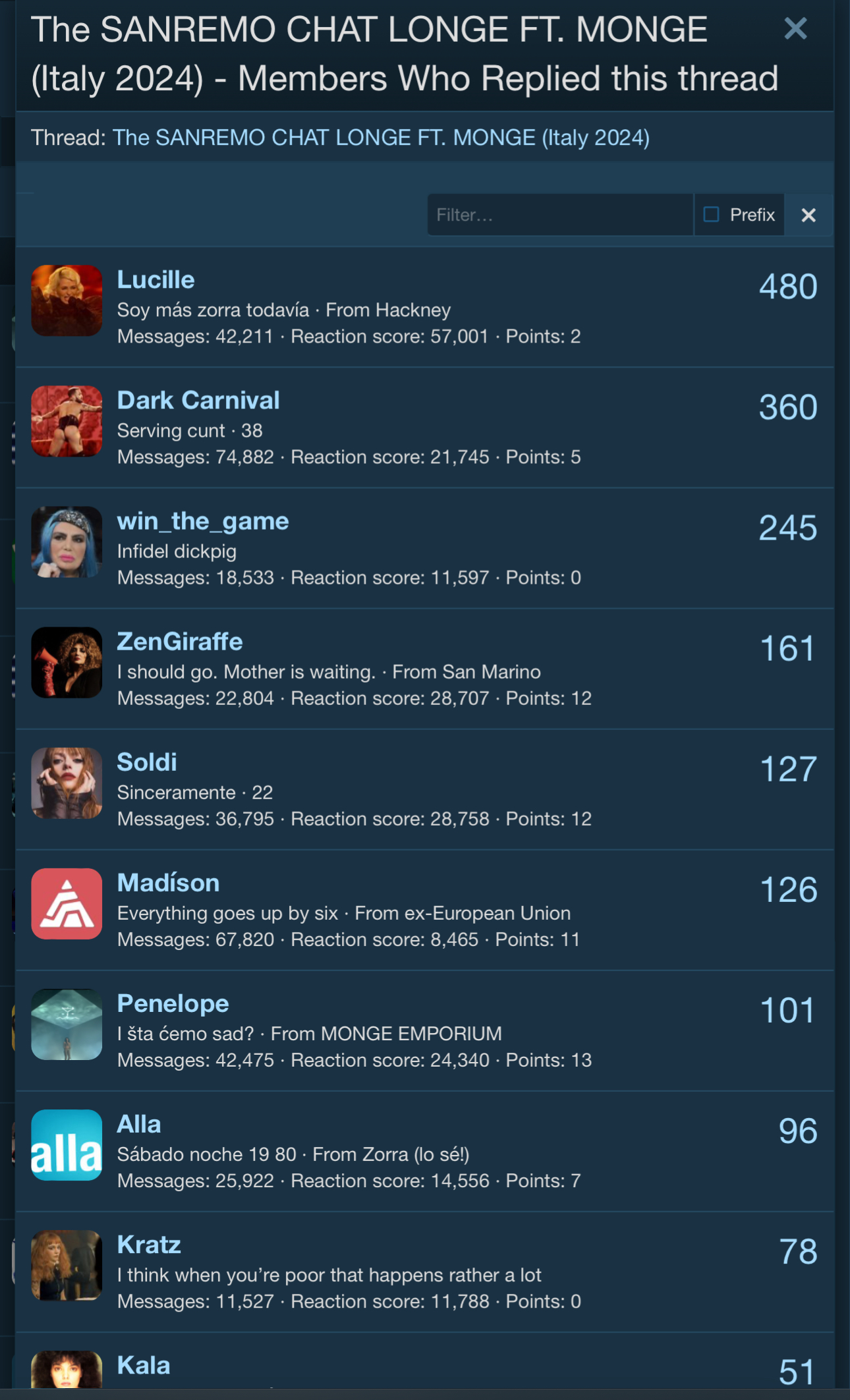Screen dimensions: 850x1400
Task: Open ZenGiraffe's avatar
Action: click(67, 662)
